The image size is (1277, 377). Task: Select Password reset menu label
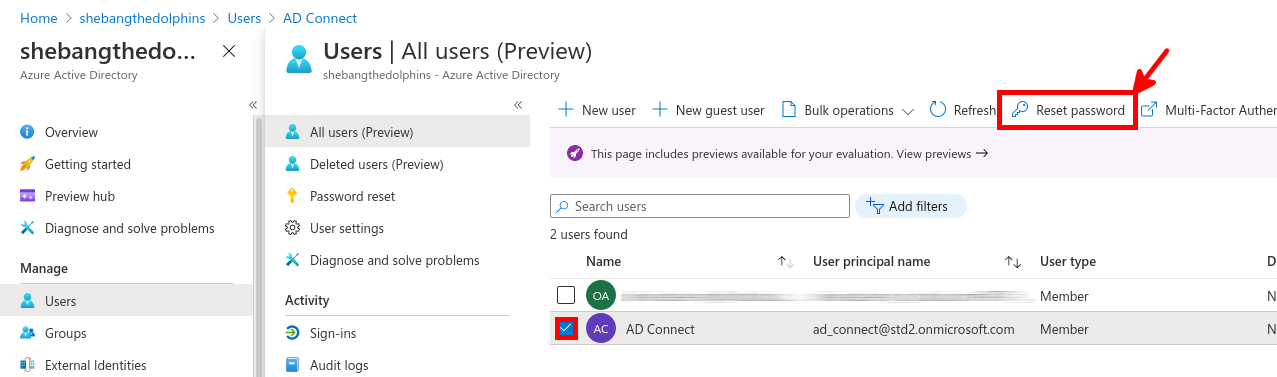tap(352, 196)
